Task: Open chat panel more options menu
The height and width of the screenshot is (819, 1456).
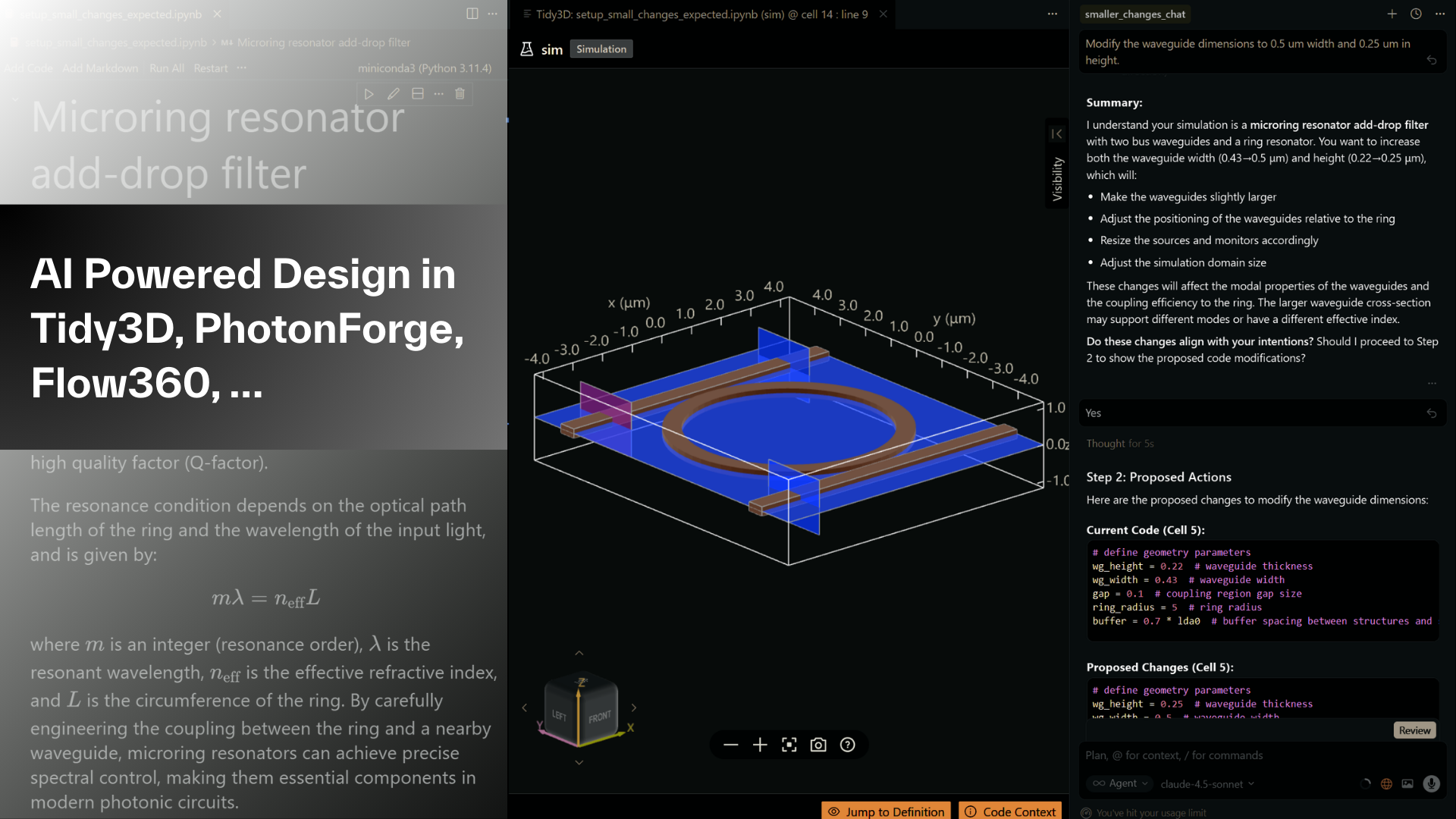Action: tap(1440, 14)
